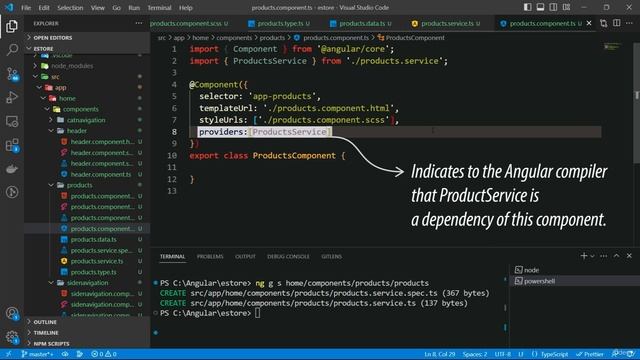Collapse the ESTORE workspace section
The image size is (640, 360).
(43, 49)
